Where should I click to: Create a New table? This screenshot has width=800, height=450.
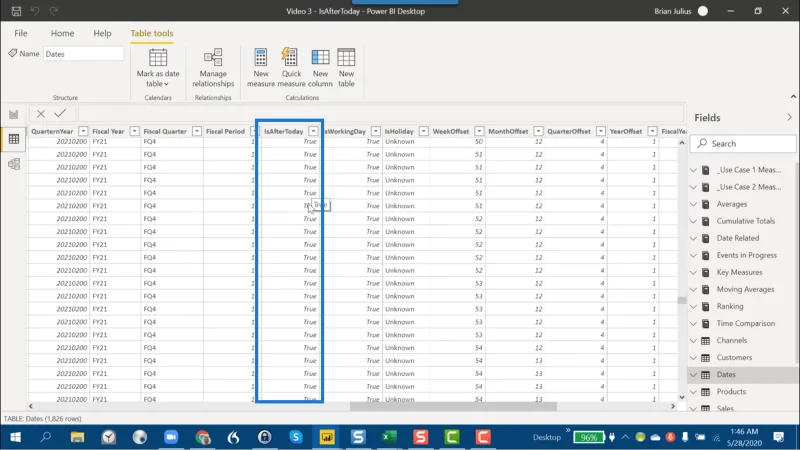tap(346, 68)
